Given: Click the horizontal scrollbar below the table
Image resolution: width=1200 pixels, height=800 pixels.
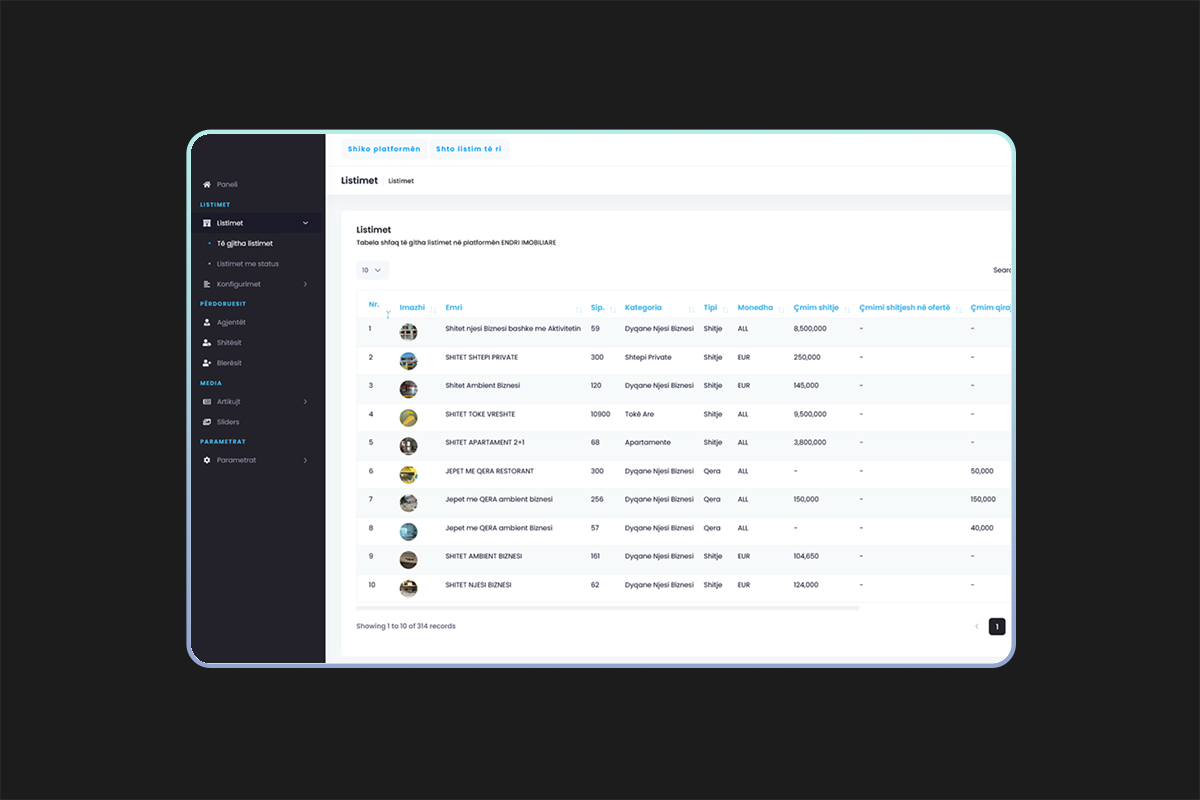Looking at the screenshot, I should click(607, 608).
